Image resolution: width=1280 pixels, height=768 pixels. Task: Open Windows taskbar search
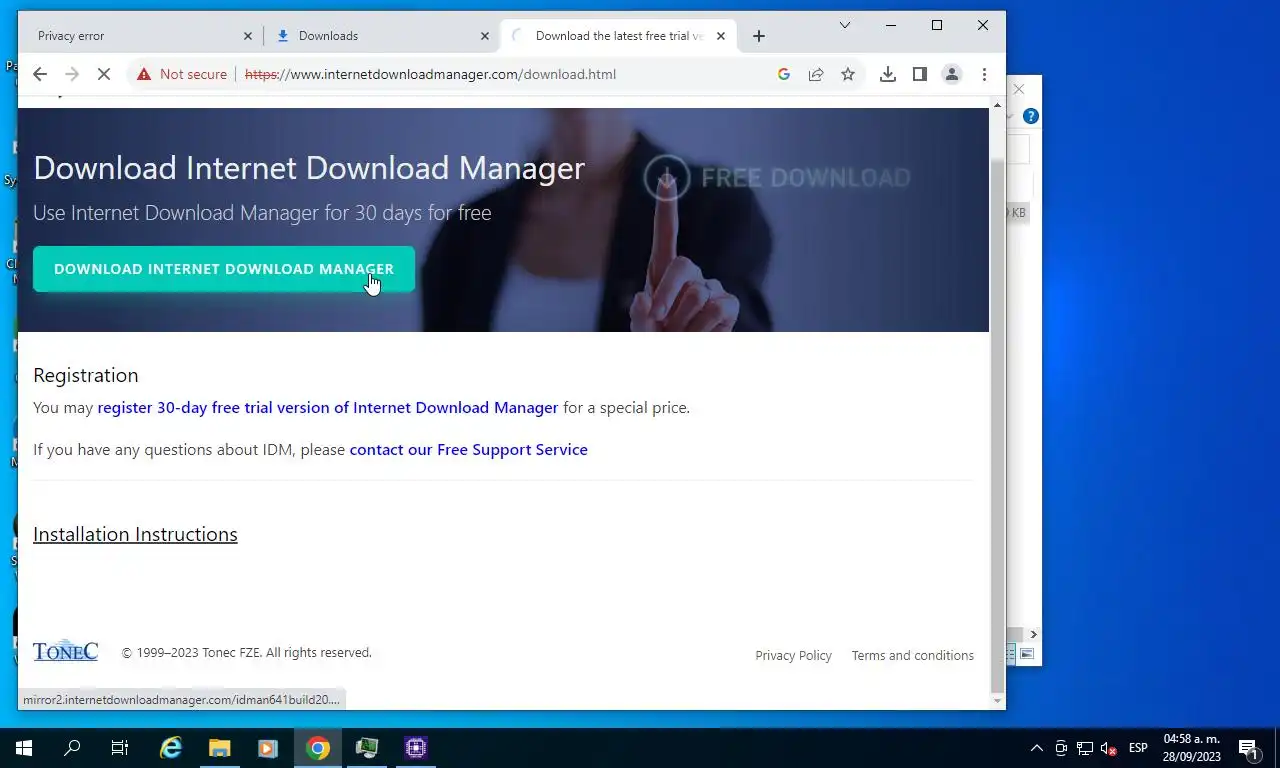72,748
